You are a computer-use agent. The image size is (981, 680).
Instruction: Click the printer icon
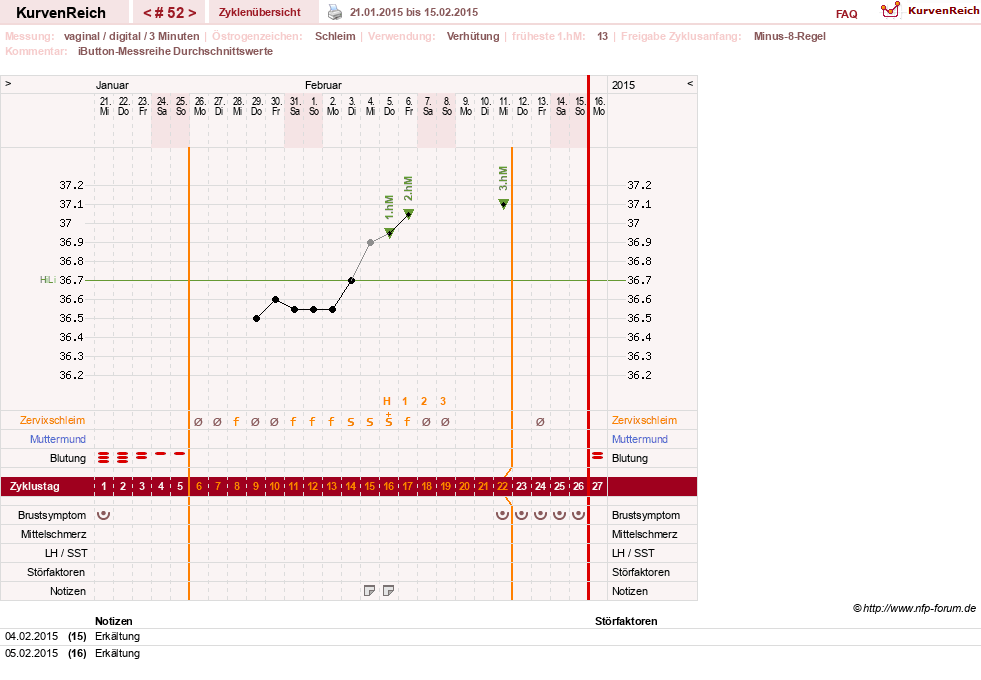tap(335, 12)
